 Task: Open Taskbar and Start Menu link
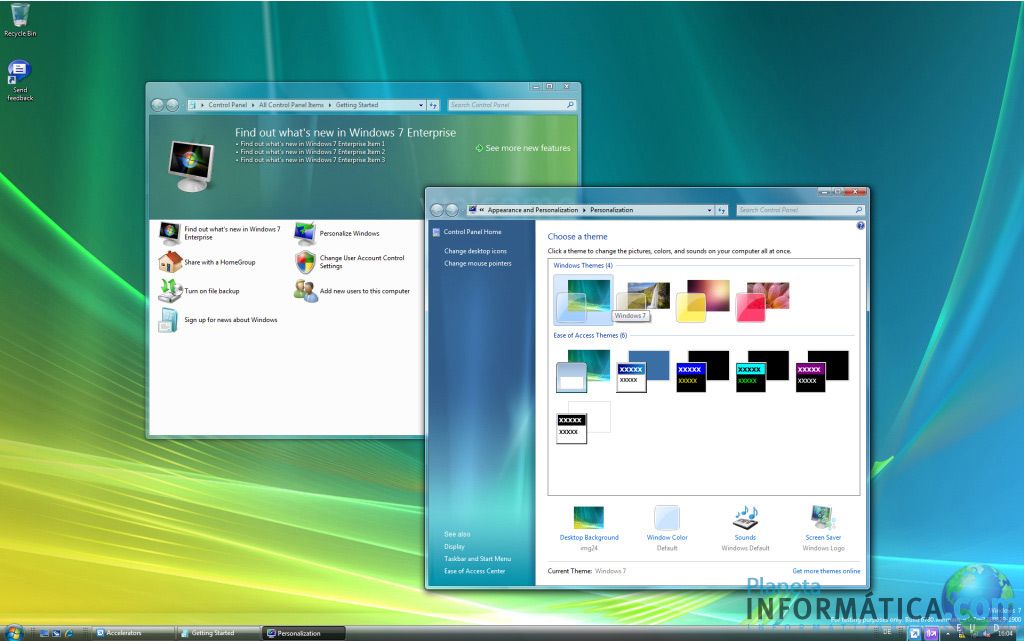477,559
